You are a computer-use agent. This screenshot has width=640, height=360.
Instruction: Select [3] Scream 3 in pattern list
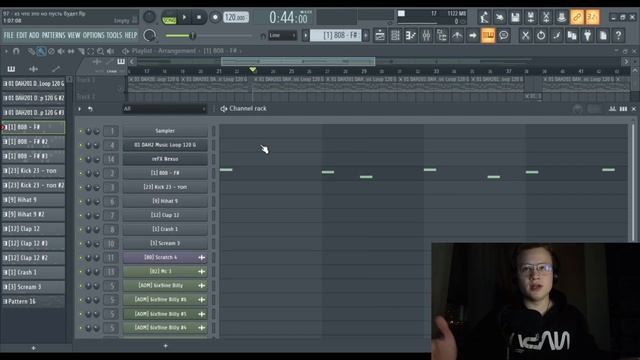(x=33, y=287)
